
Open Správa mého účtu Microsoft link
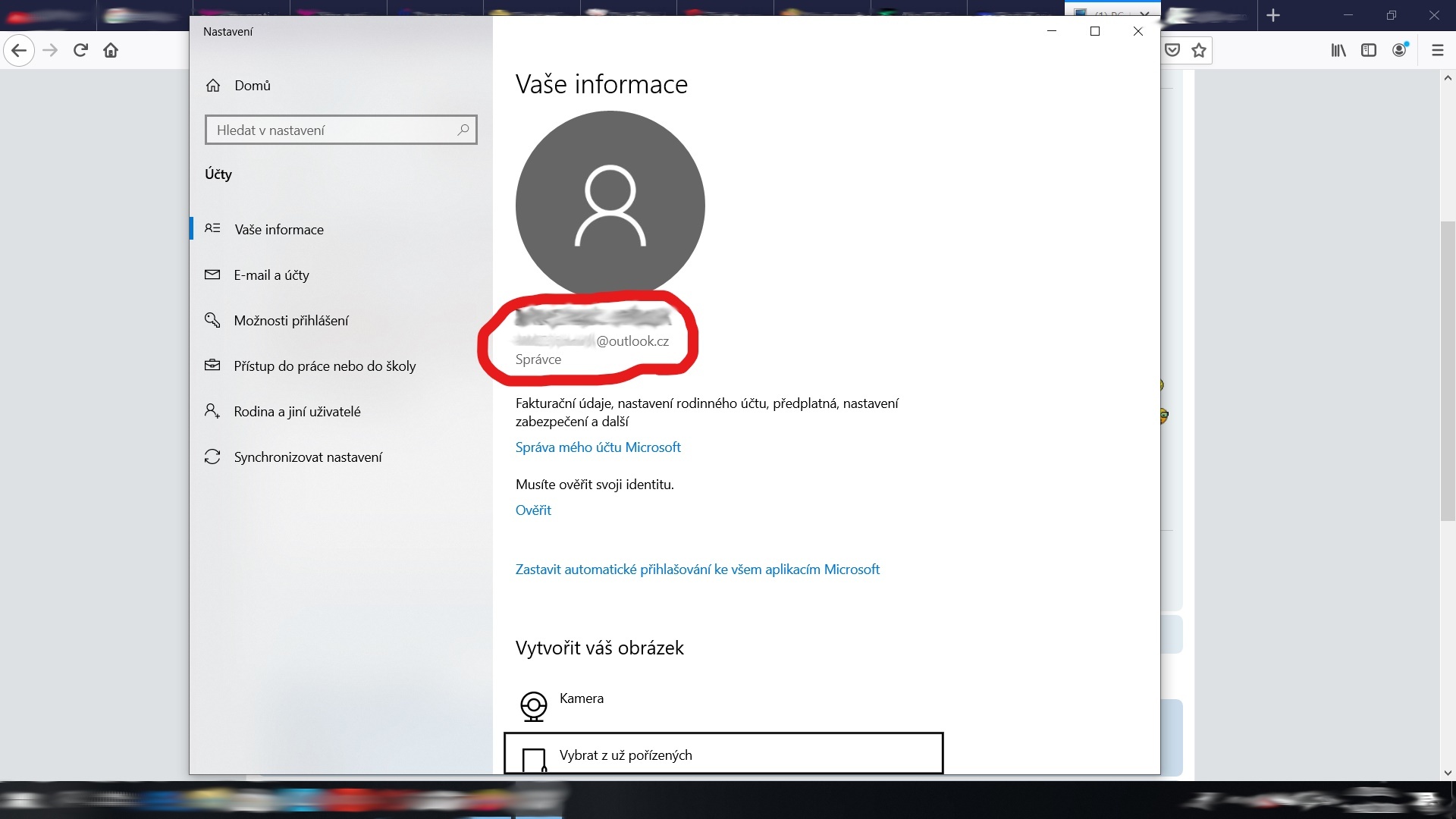click(598, 447)
